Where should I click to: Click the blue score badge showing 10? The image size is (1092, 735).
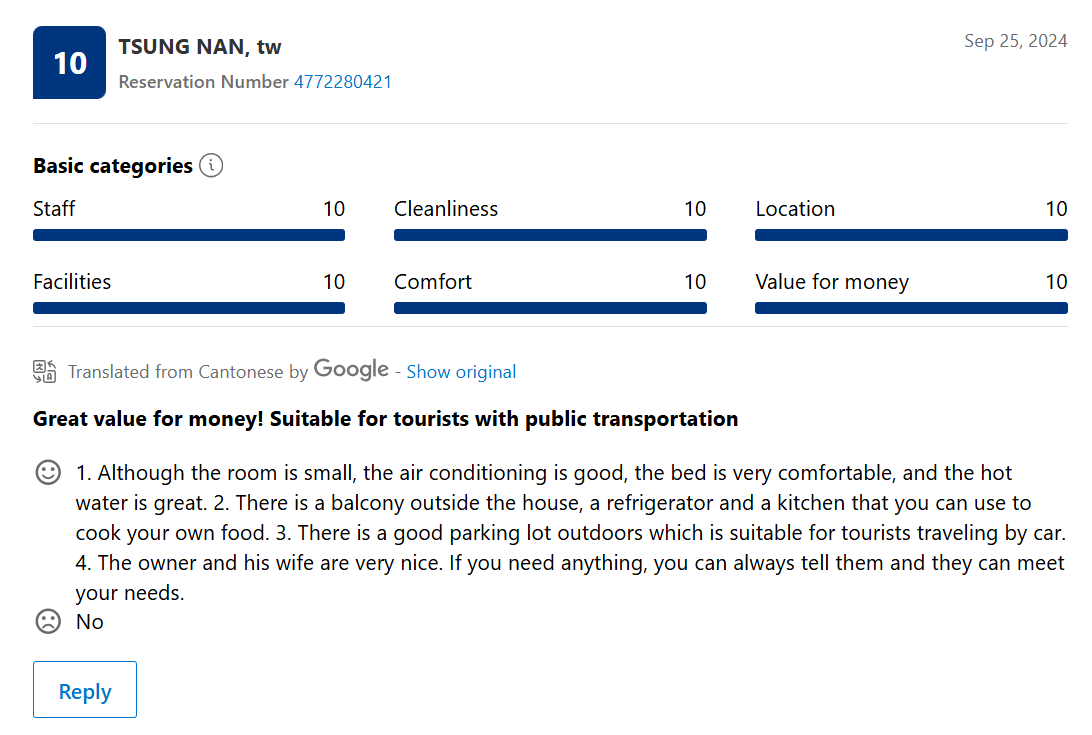click(x=69, y=63)
